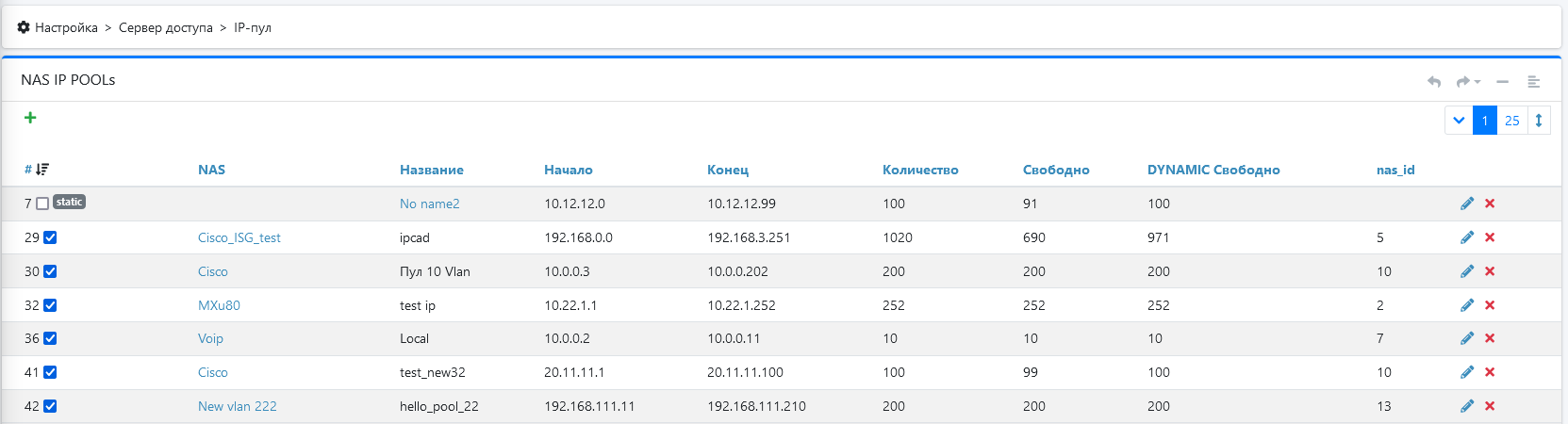This screenshot has width=1568, height=424.
Task: Click the rows-per-page vertical arrows control
Action: [x=1538, y=121]
